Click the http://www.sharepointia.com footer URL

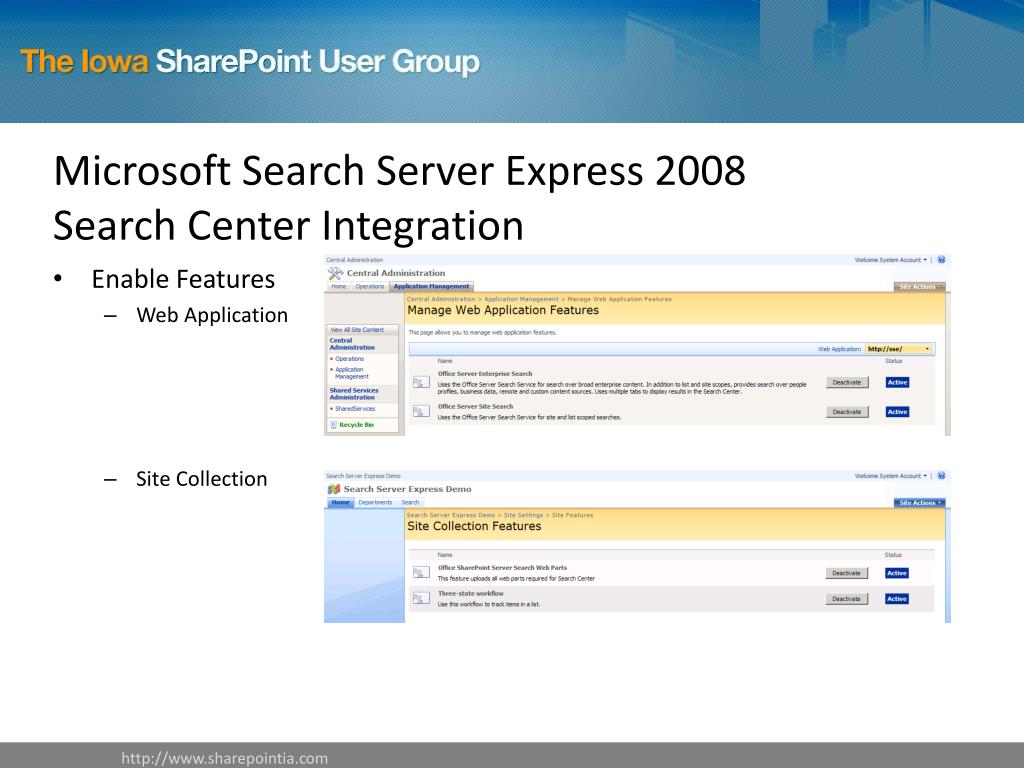pyautogui.click(x=225, y=758)
